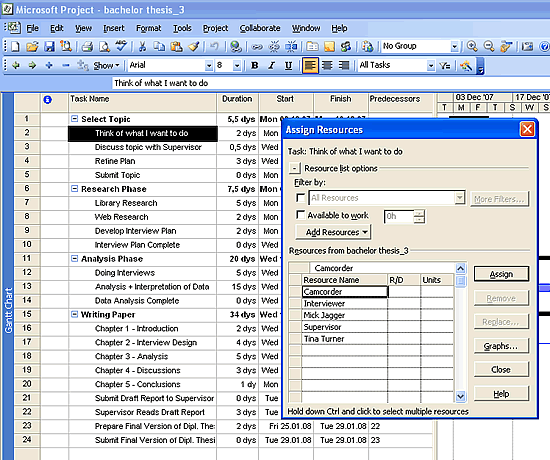The width and height of the screenshot is (550, 460).
Task: Align the text center
Action: click(x=327, y=65)
